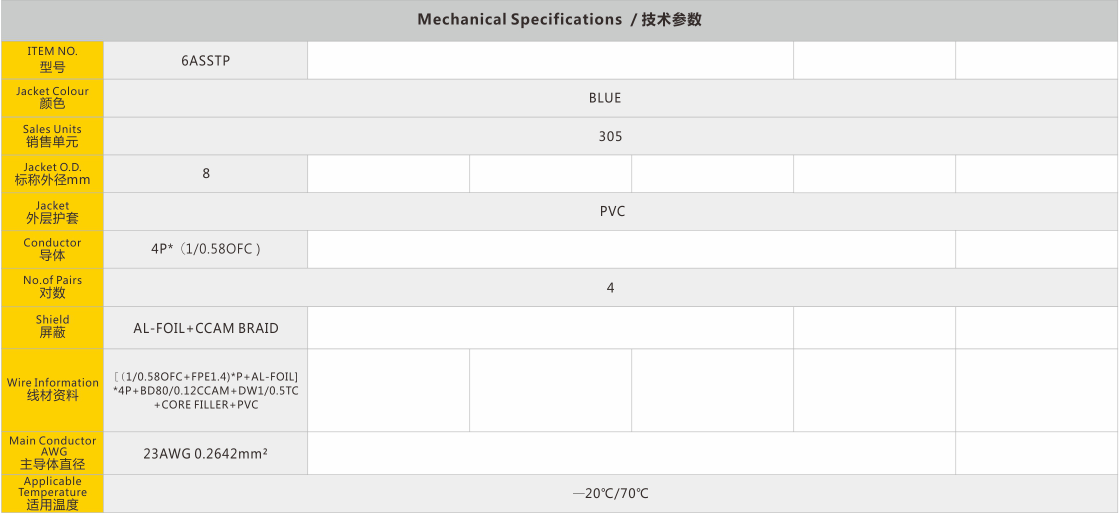Select the ITEM NO. row label
Viewport: 1119px width, 514px height.
click(x=52, y=59)
